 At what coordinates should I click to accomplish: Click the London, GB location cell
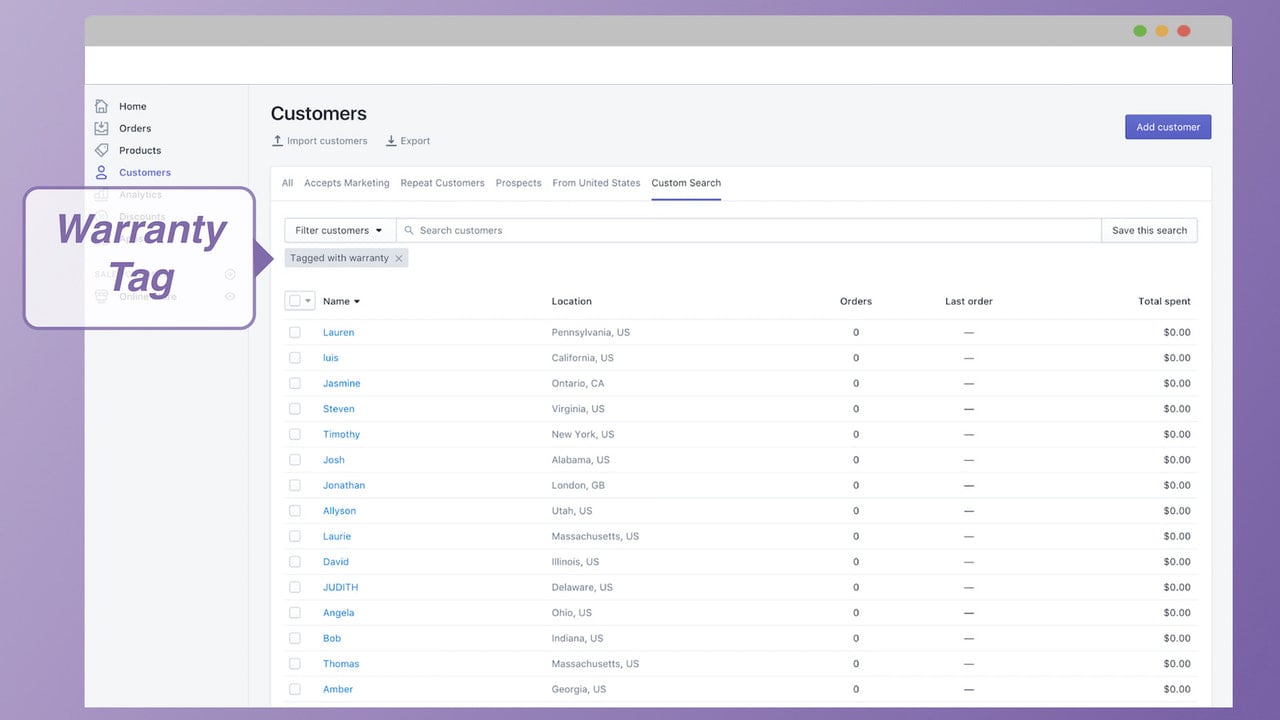click(x=578, y=485)
